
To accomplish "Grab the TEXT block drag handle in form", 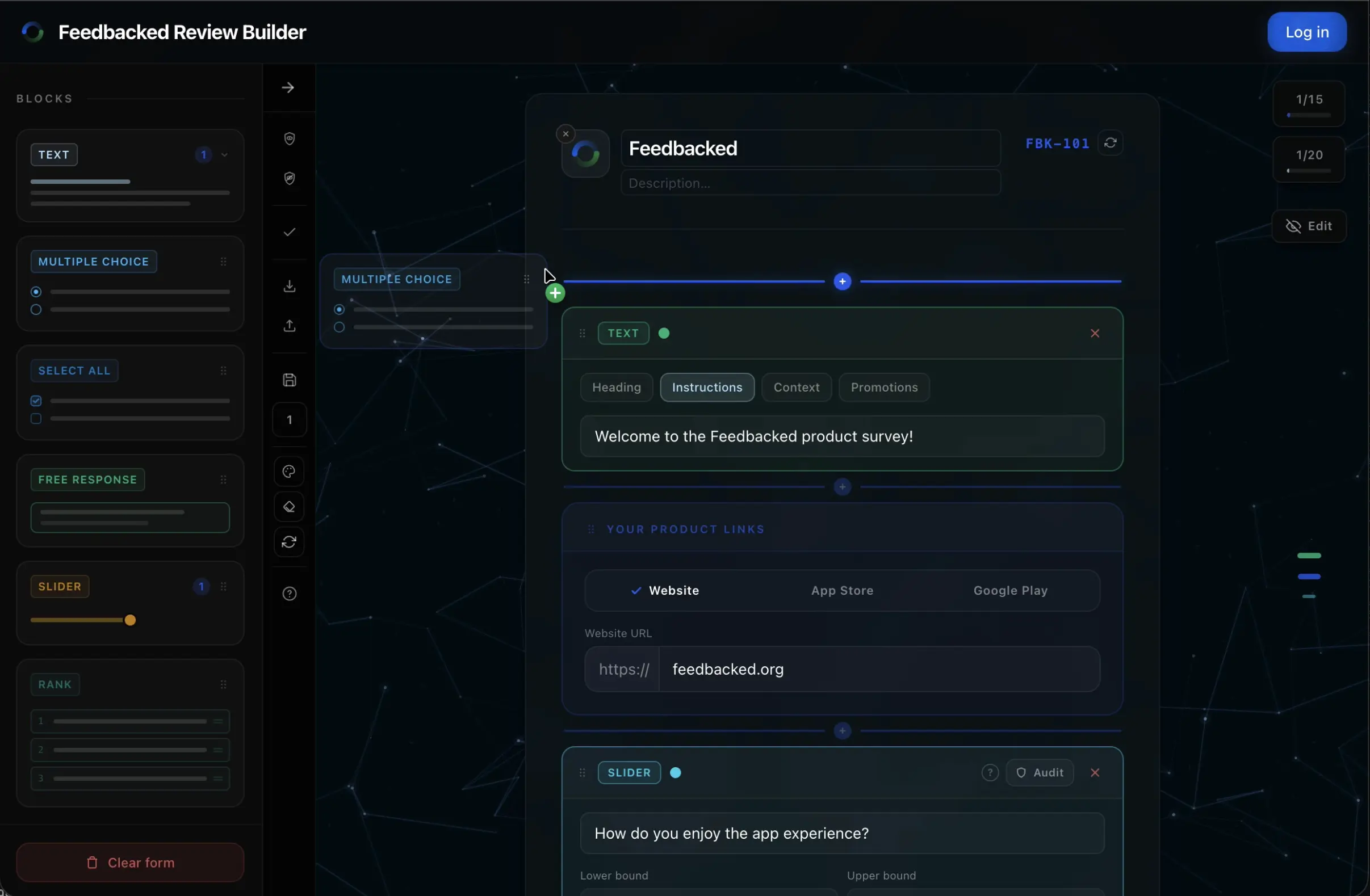I will [583, 333].
